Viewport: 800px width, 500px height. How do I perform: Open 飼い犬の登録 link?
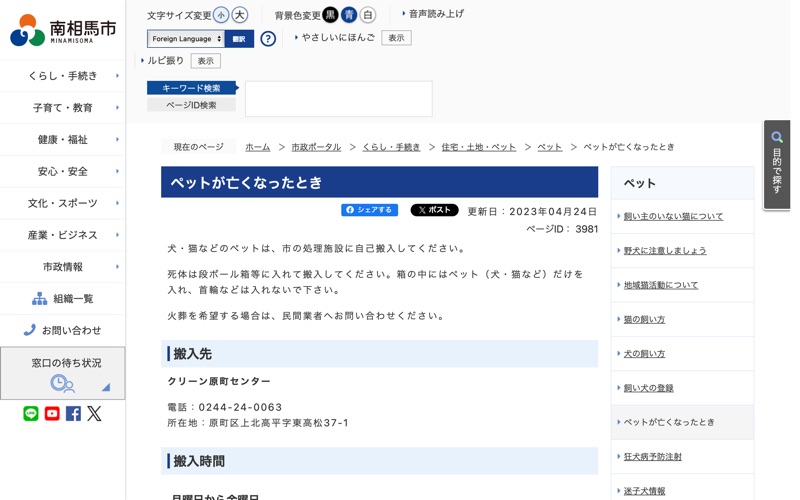(648, 388)
